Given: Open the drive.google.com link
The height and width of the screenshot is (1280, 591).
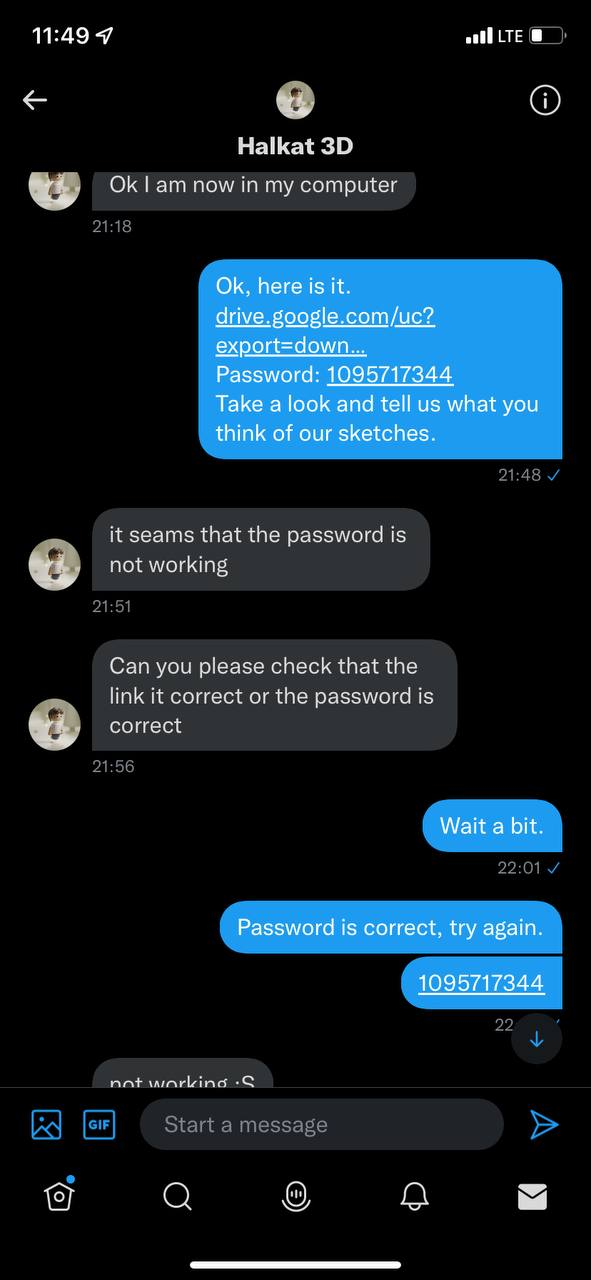Looking at the screenshot, I should click(325, 331).
